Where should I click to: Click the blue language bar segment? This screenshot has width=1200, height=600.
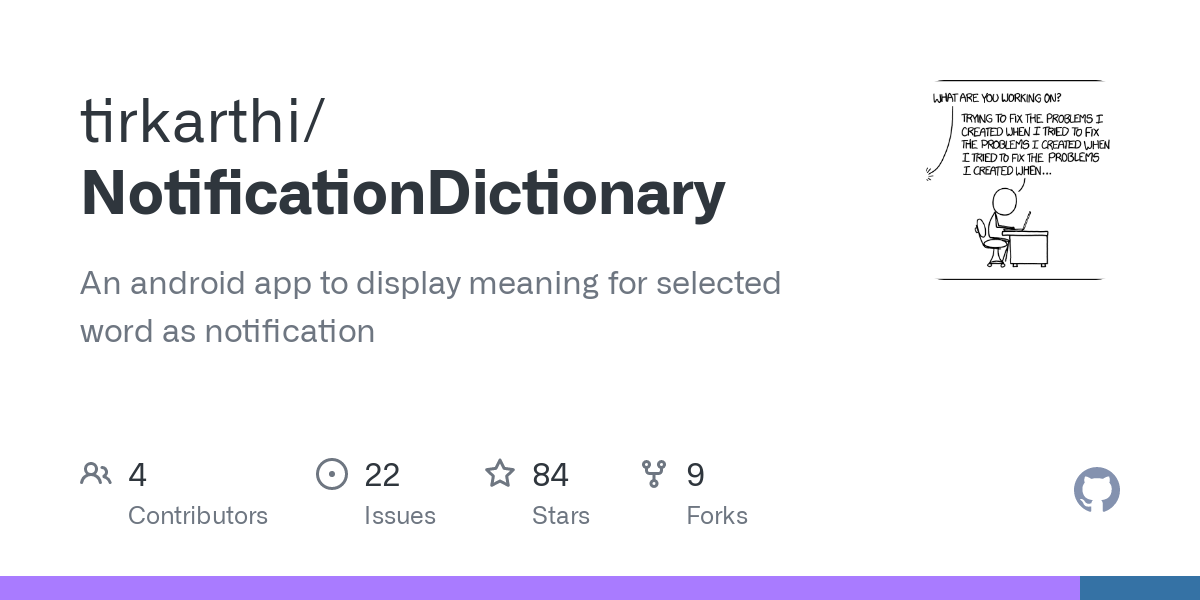1140,588
